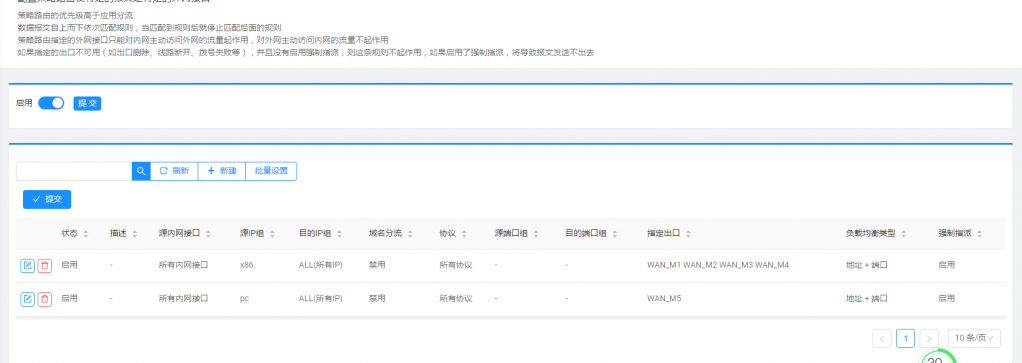
Task: Sort by 强制指派 column arrows
Action: [x=979, y=233]
